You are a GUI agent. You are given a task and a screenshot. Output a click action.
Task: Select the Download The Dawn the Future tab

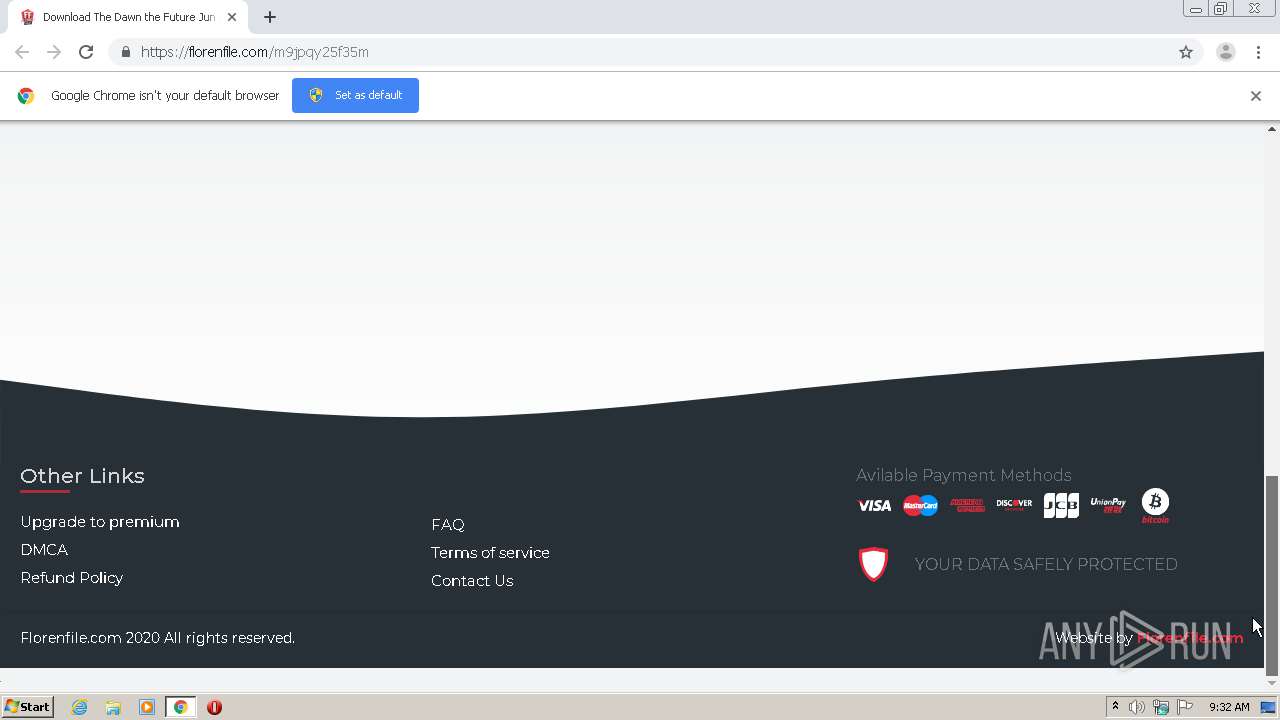point(128,17)
